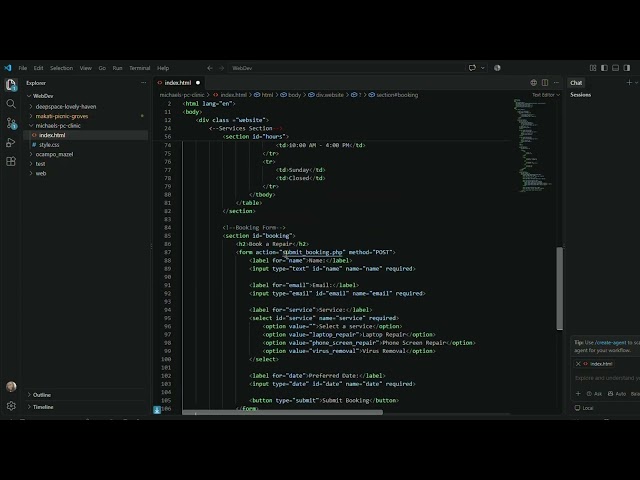Open the Ask mode picker
The height and width of the screenshot is (480, 640).
[x=594, y=394]
